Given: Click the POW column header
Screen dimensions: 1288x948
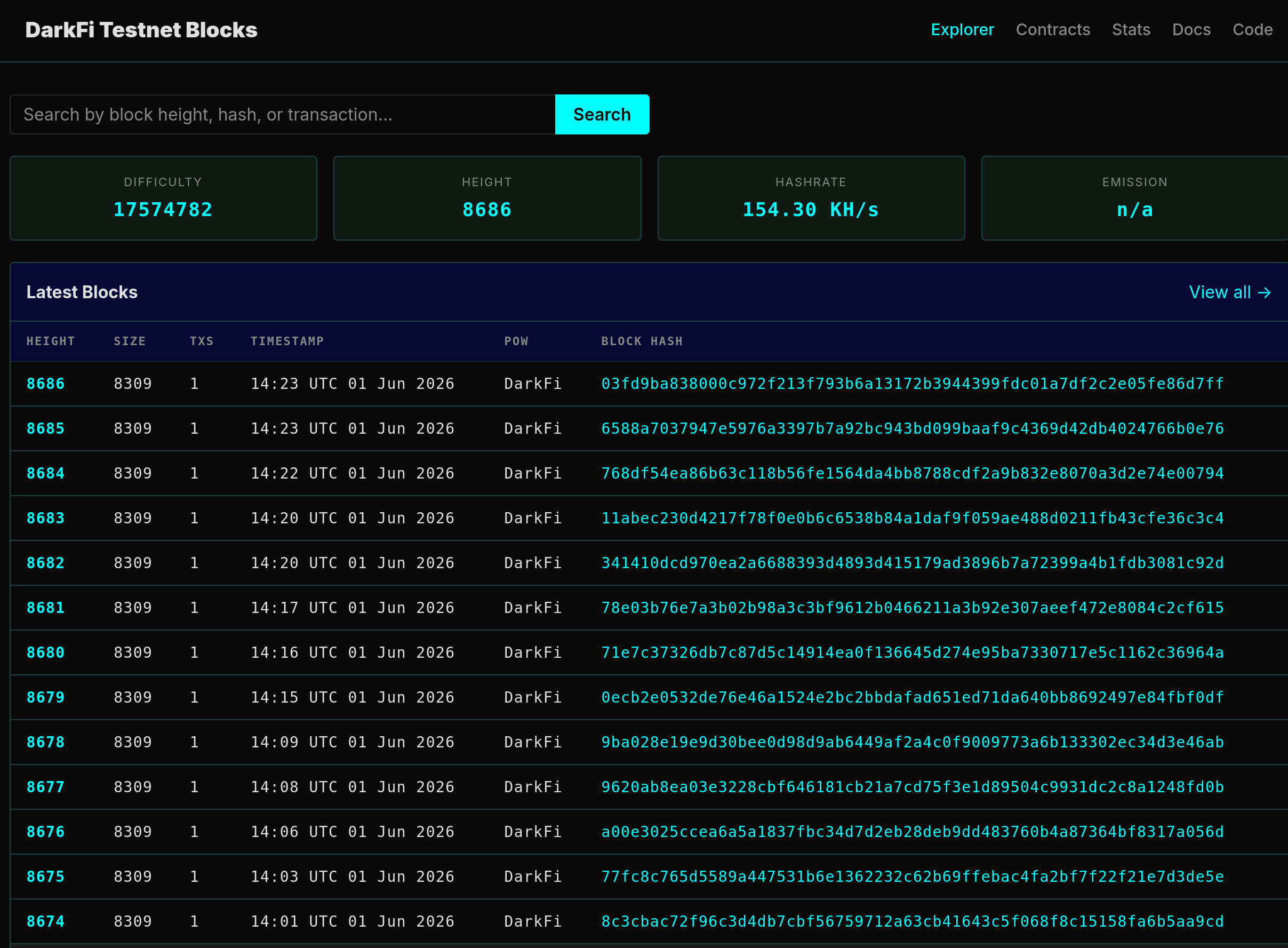Looking at the screenshot, I should pyautogui.click(x=516, y=341).
